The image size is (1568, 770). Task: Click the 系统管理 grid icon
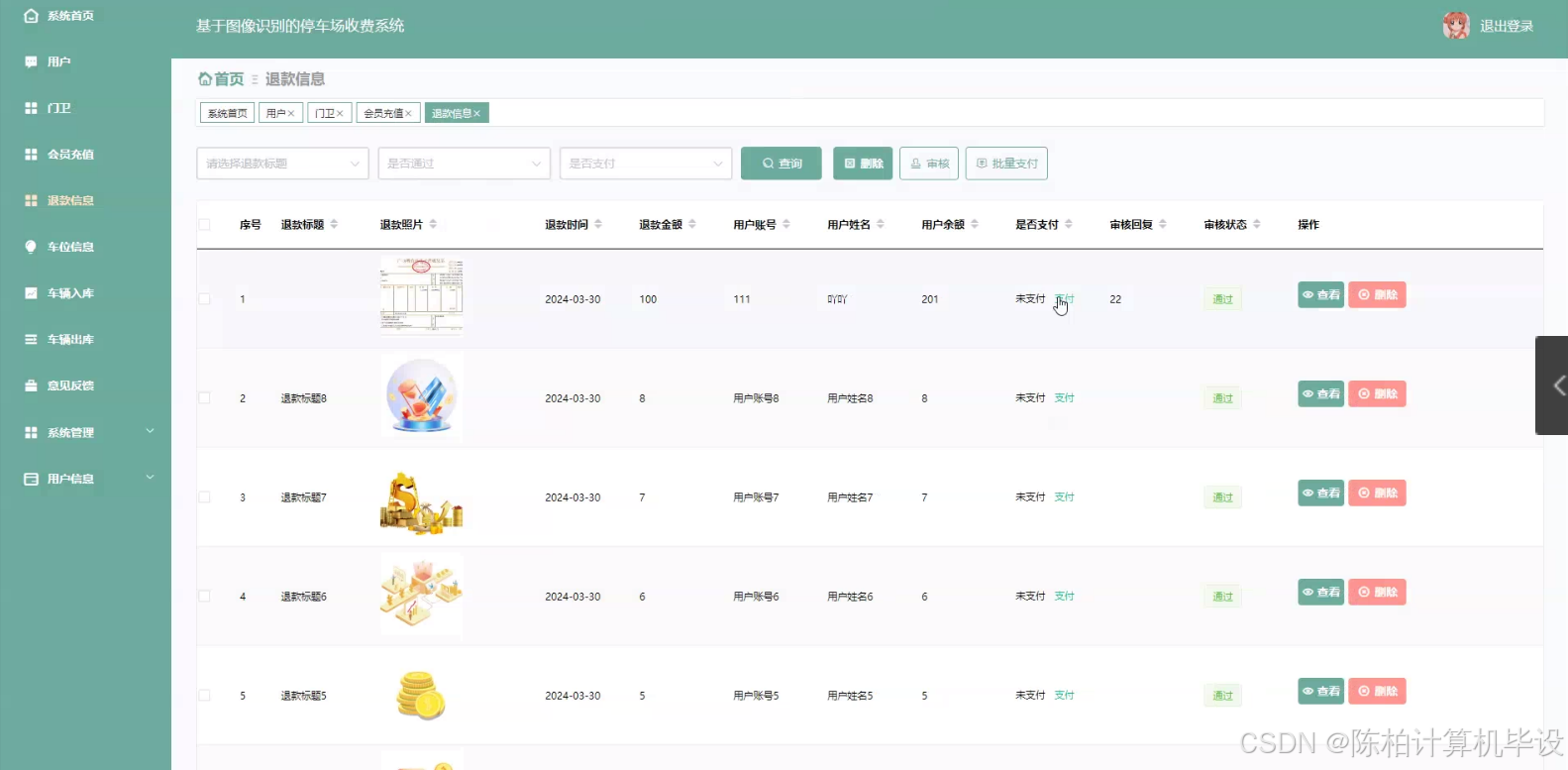[31, 432]
